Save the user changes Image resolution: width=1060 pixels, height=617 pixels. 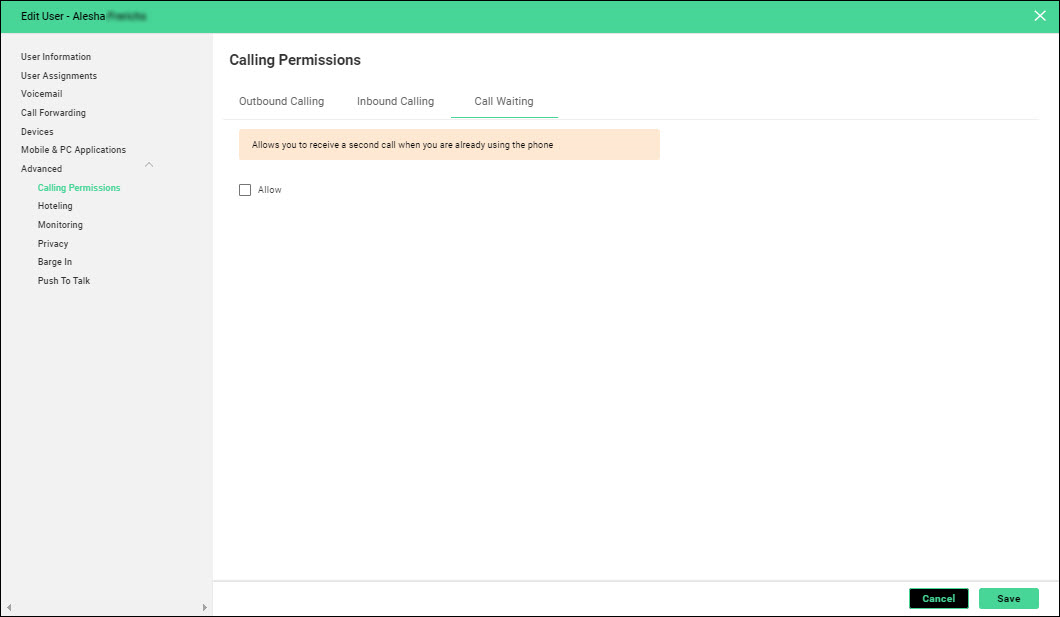click(x=1008, y=598)
